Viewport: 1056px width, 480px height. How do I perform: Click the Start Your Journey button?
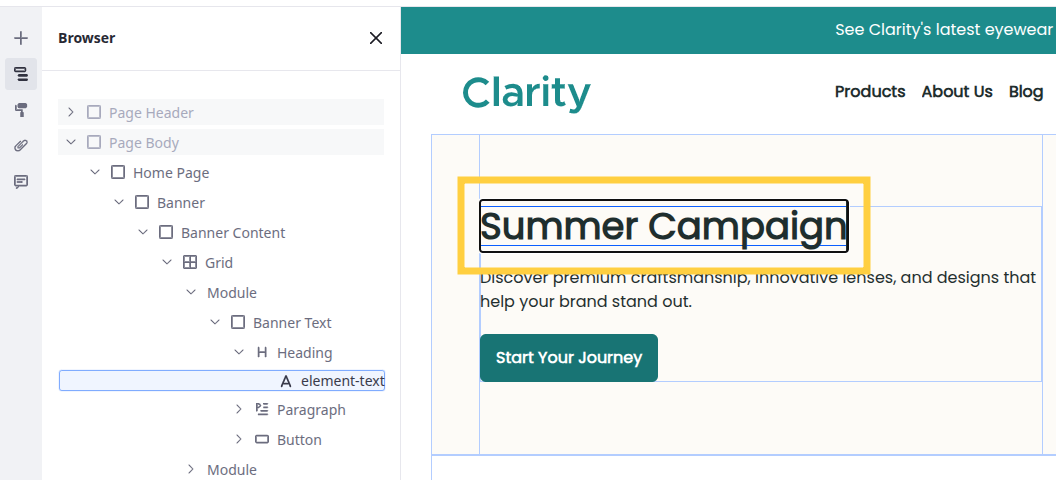569,358
